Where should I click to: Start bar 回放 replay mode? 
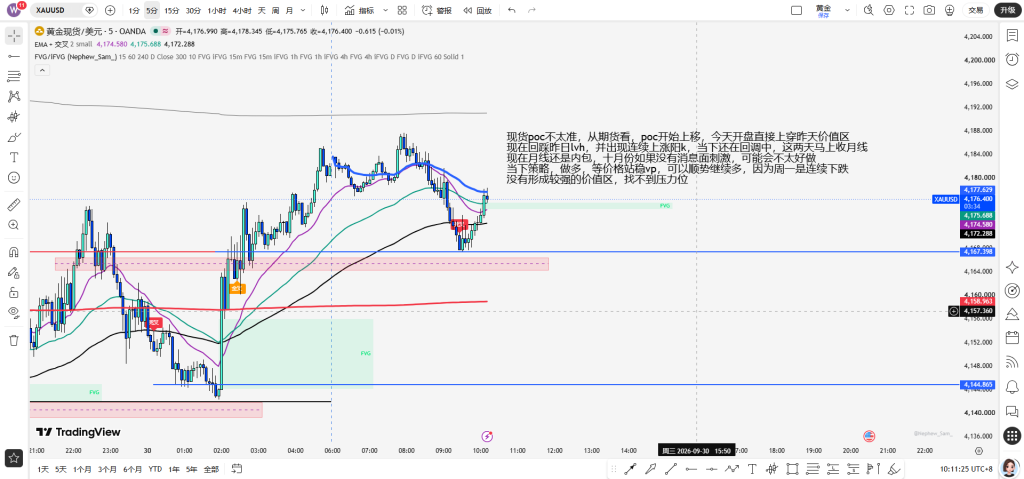tap(477, 10)
